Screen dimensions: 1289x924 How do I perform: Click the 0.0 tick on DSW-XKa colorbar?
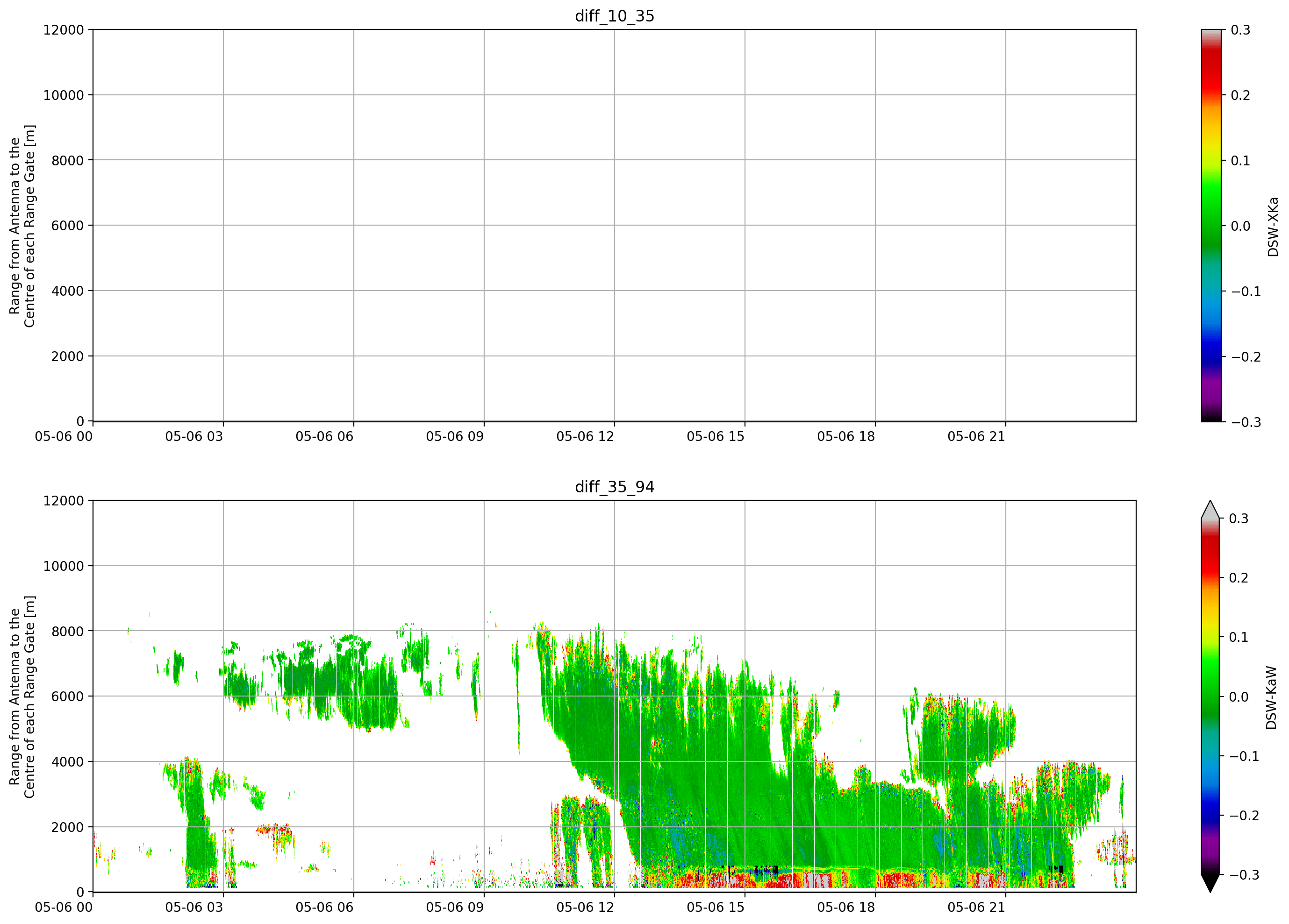pos(1241,226)
